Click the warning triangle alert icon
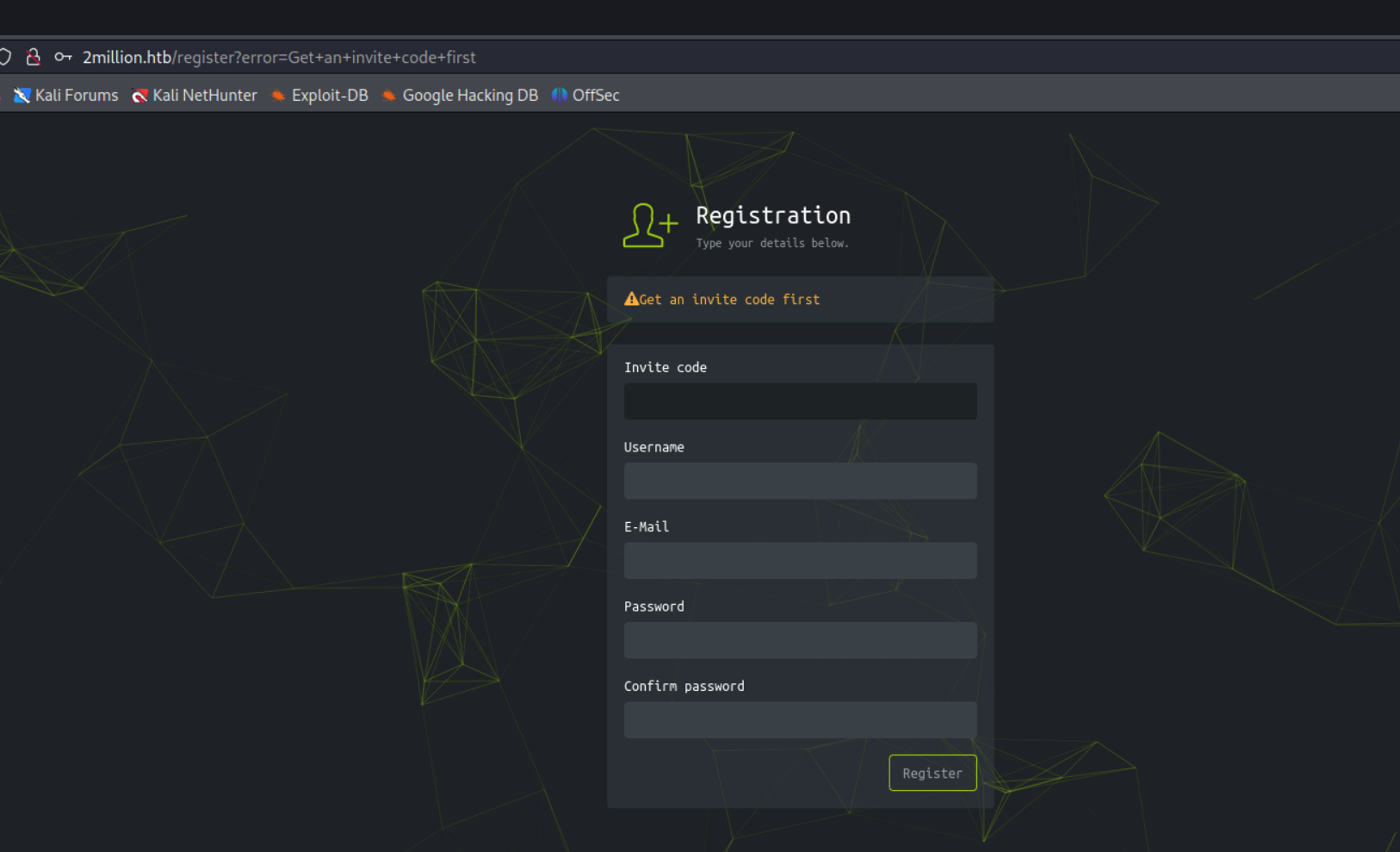The width and height of the screenshot is (1400, 852). click(x=631, y=299)
